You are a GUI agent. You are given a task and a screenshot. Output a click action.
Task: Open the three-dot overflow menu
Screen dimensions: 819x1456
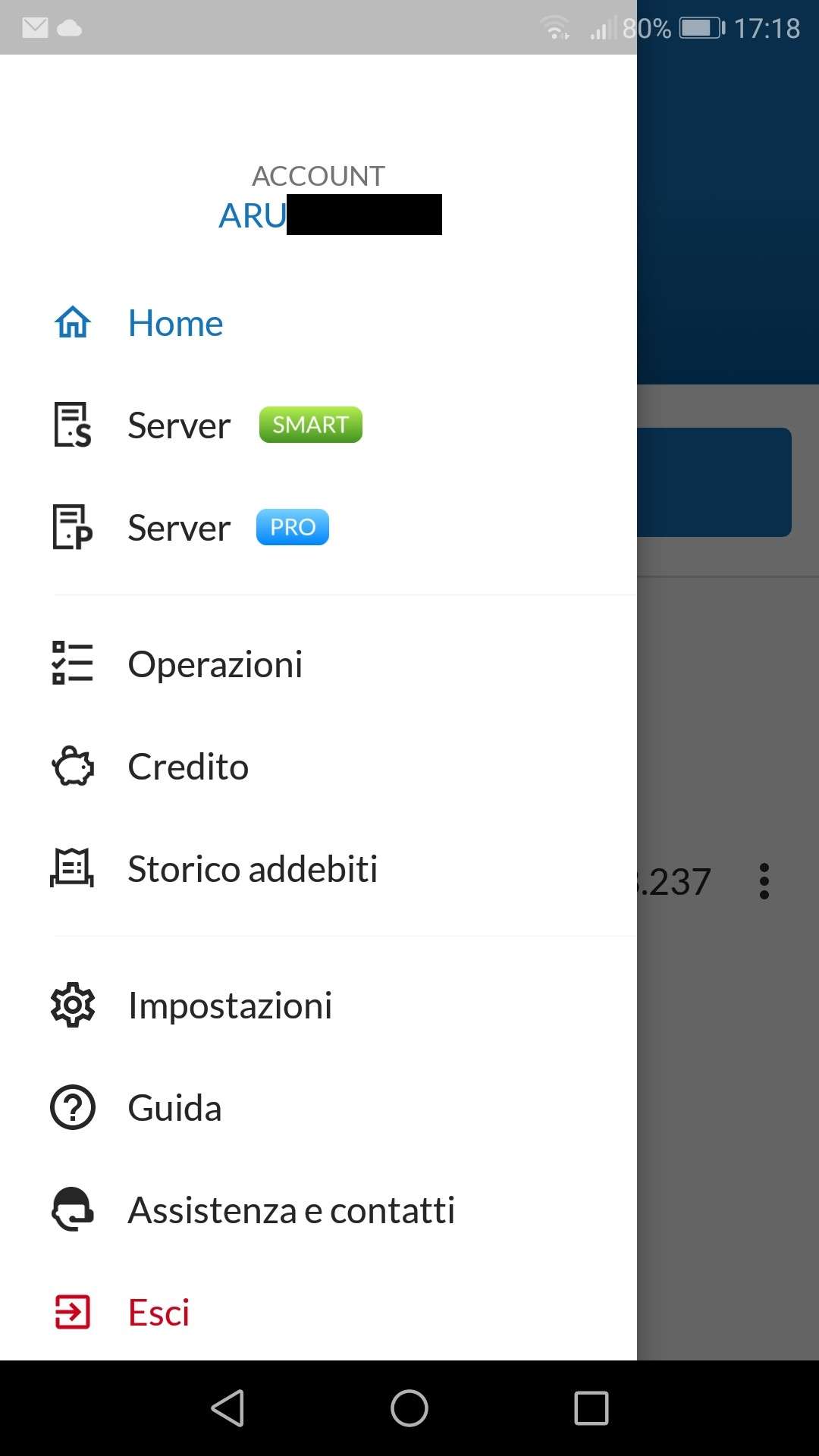coord(764,881)
